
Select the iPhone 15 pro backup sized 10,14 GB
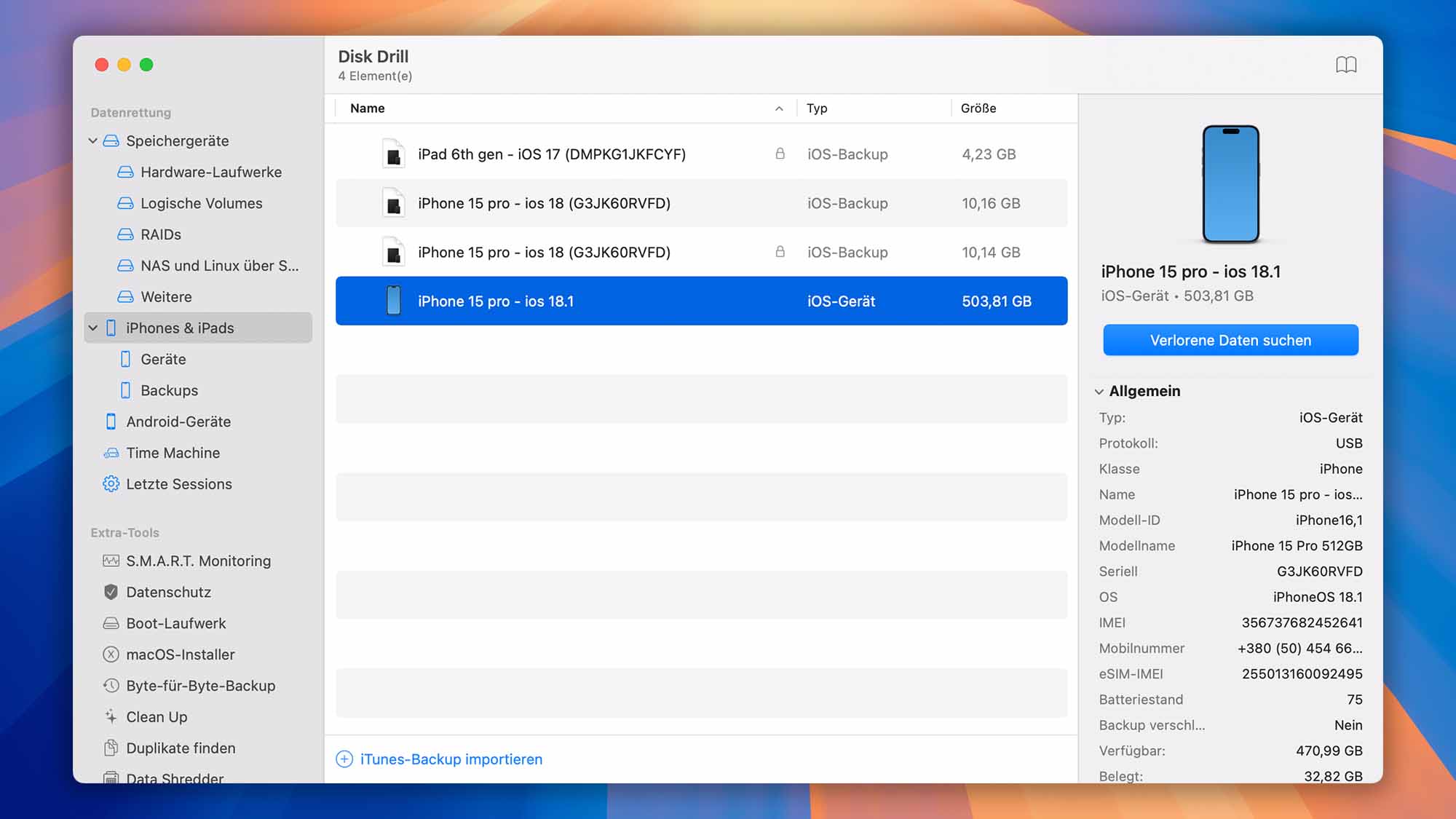tap(701, 252)
